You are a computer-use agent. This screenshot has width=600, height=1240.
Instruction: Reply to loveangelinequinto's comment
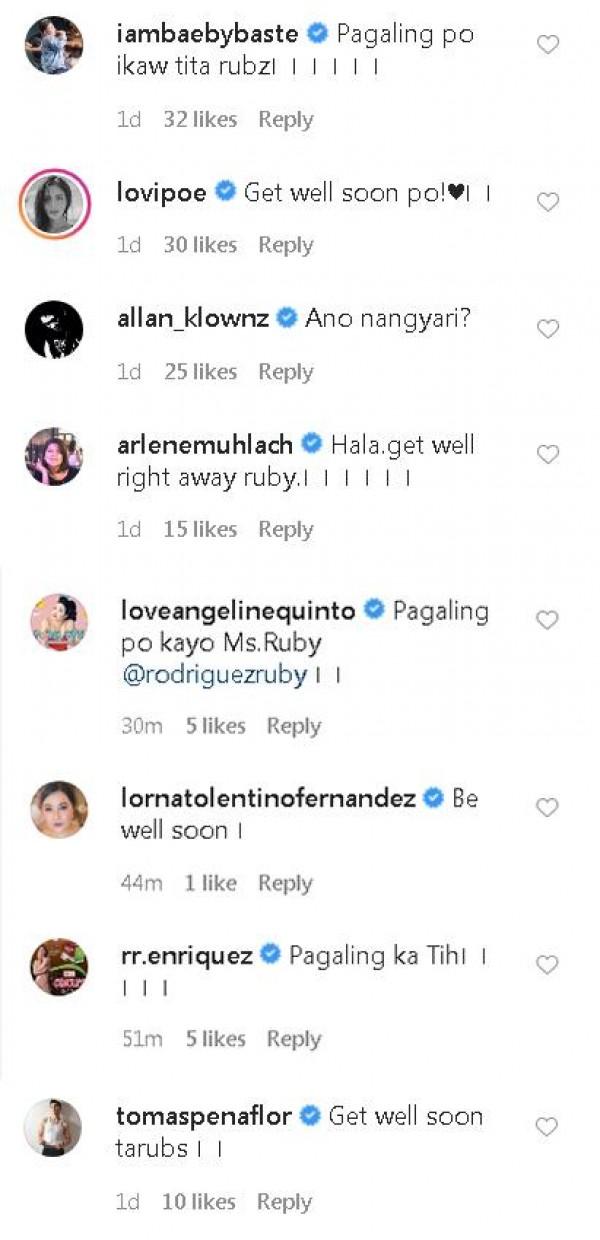pos(293,727)
